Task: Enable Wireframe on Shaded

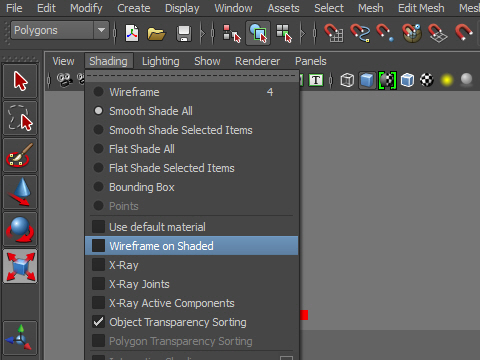Action: (192, 246)
